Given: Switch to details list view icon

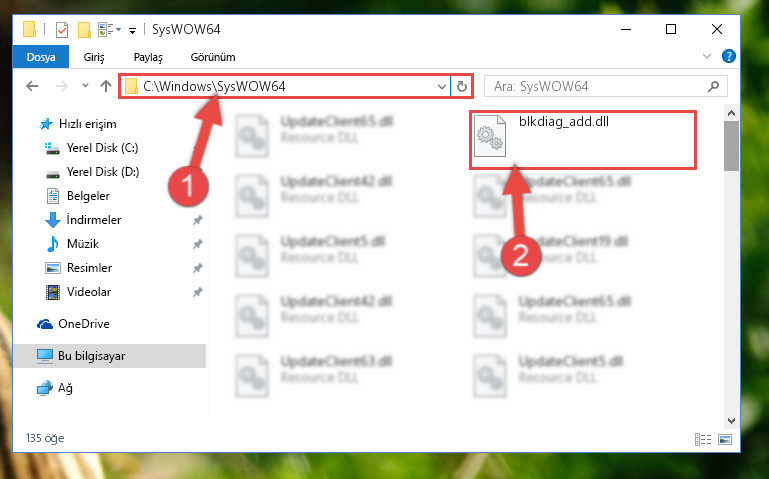Looking at the screenshot, I should click(x=702, y=439).
